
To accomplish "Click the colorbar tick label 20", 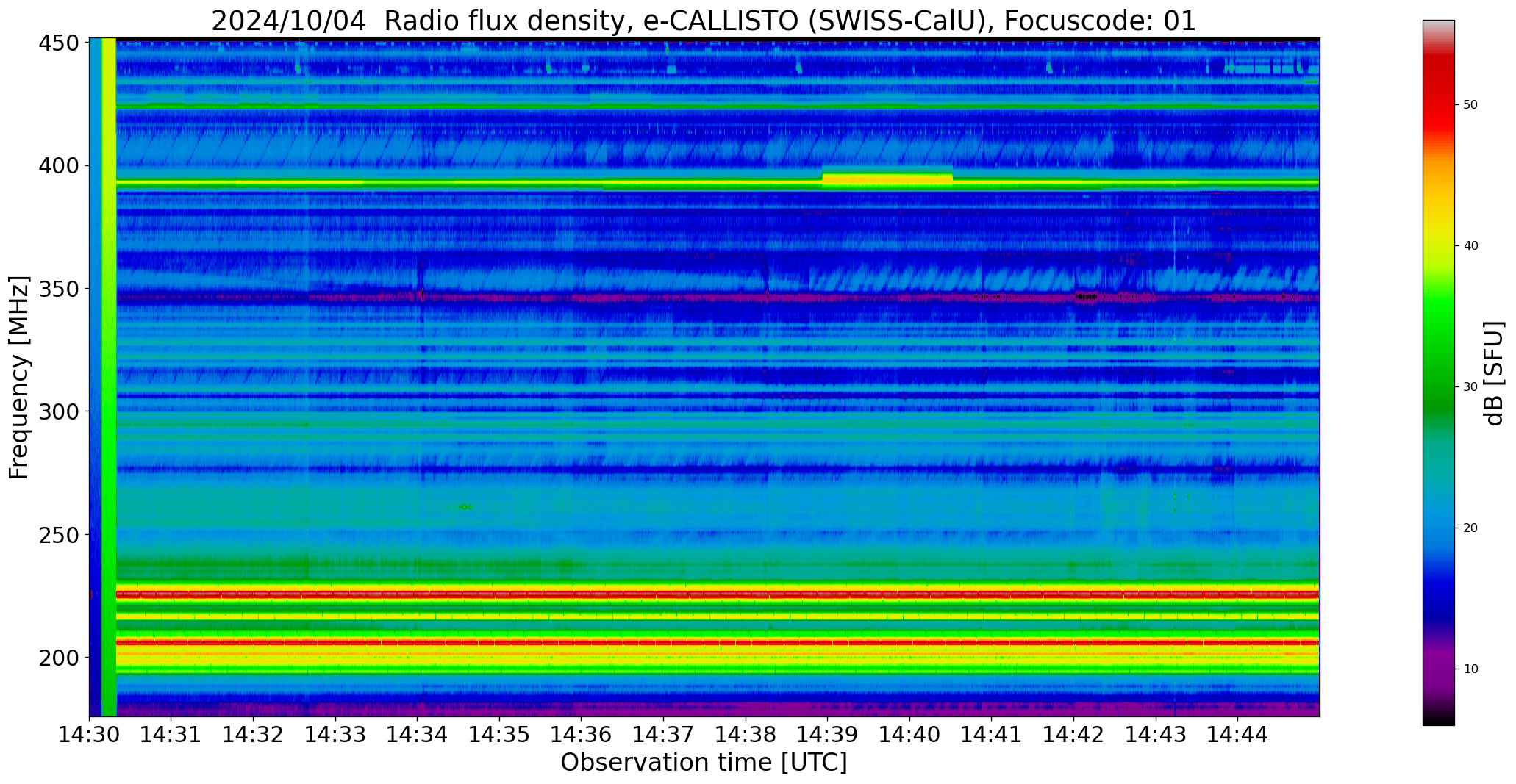I will [x=1470, y=528].
